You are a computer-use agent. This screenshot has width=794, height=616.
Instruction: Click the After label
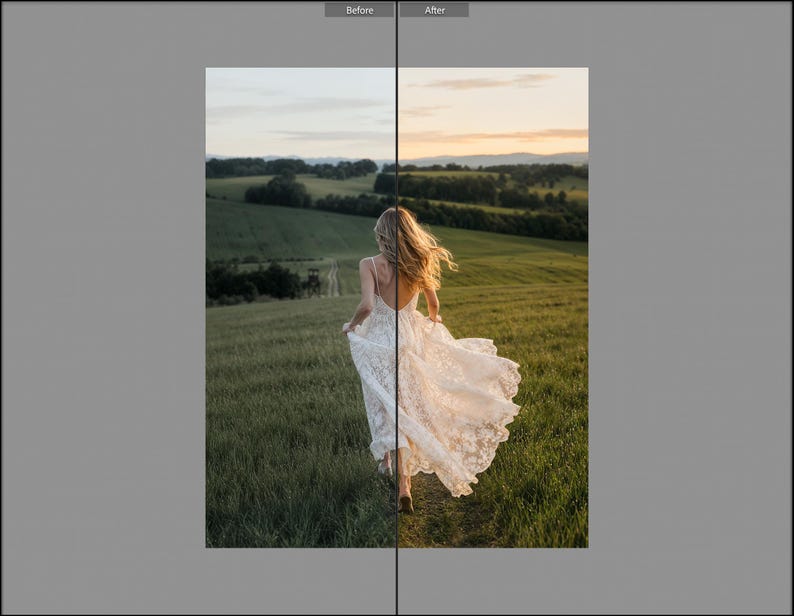pos(434,10)
